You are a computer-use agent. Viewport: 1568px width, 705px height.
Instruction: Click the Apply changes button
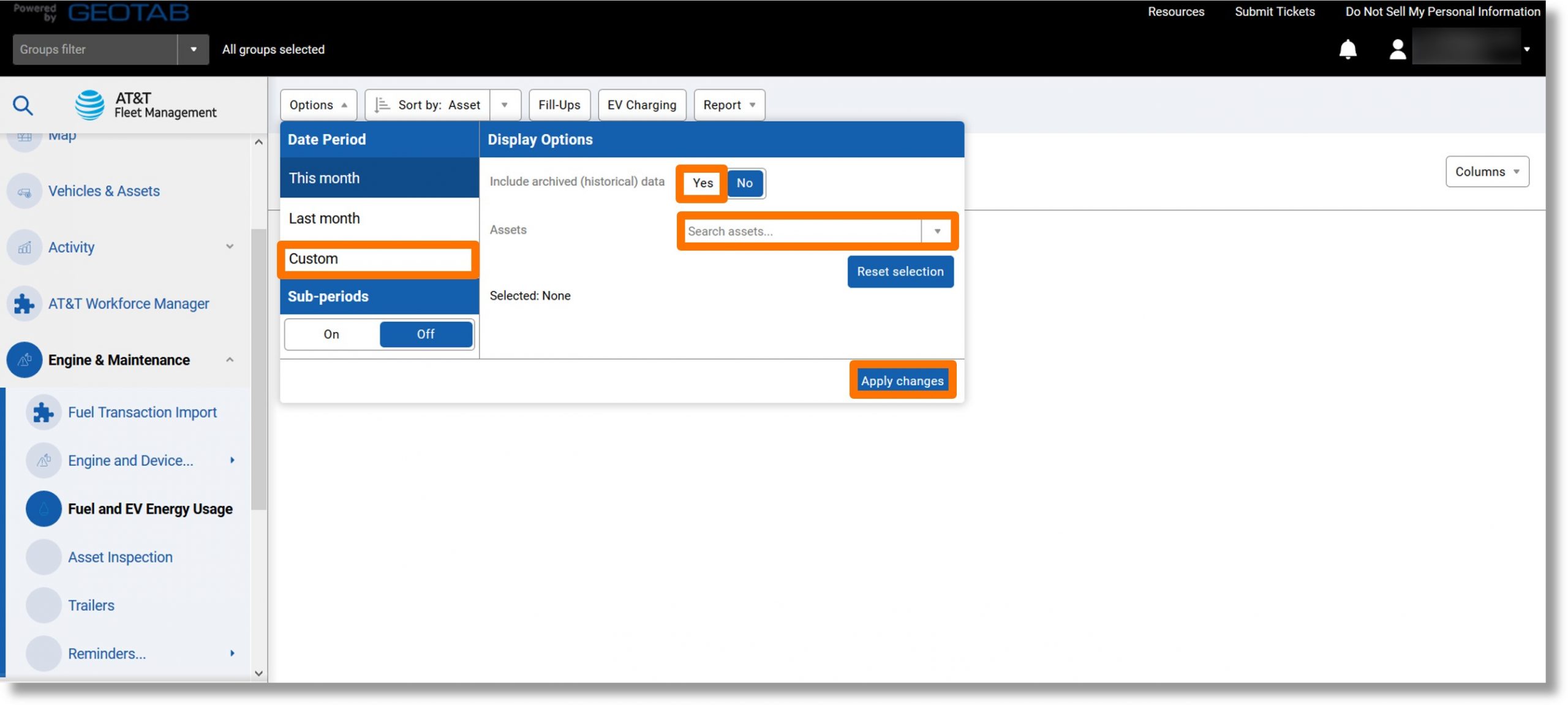(x=902, y=381)
